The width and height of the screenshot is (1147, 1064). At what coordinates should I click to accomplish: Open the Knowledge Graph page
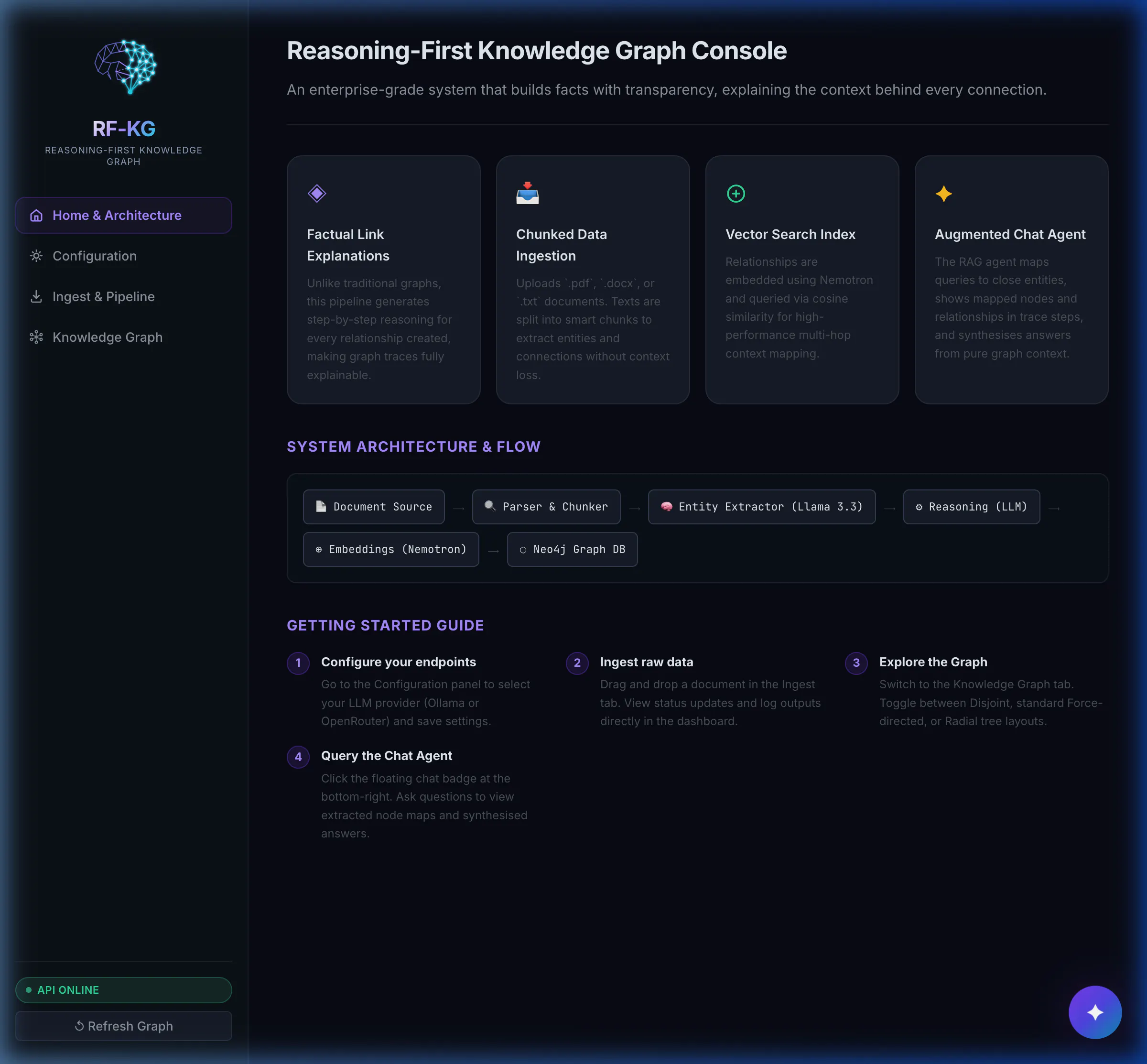pos(124,337)
